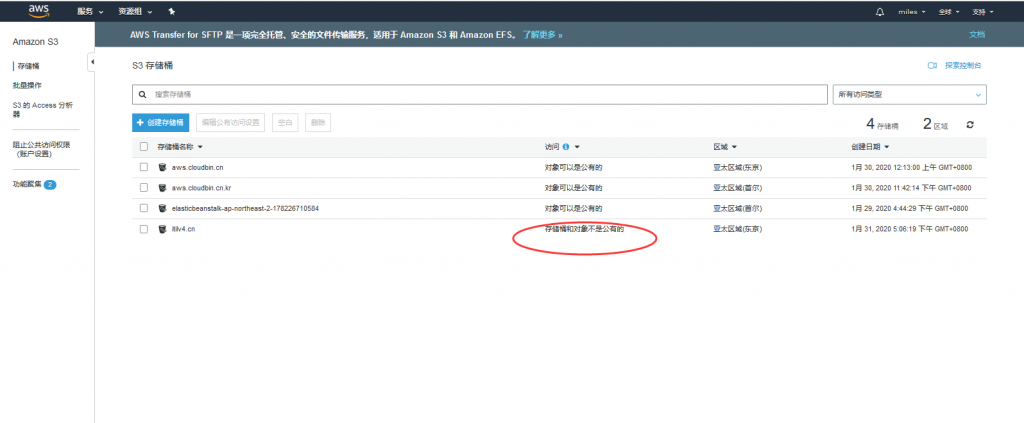The width and height of the screenshot is (1024, 423).
Task: Click bucket icon of itilv4.cn
Action: tap(163, 229)
